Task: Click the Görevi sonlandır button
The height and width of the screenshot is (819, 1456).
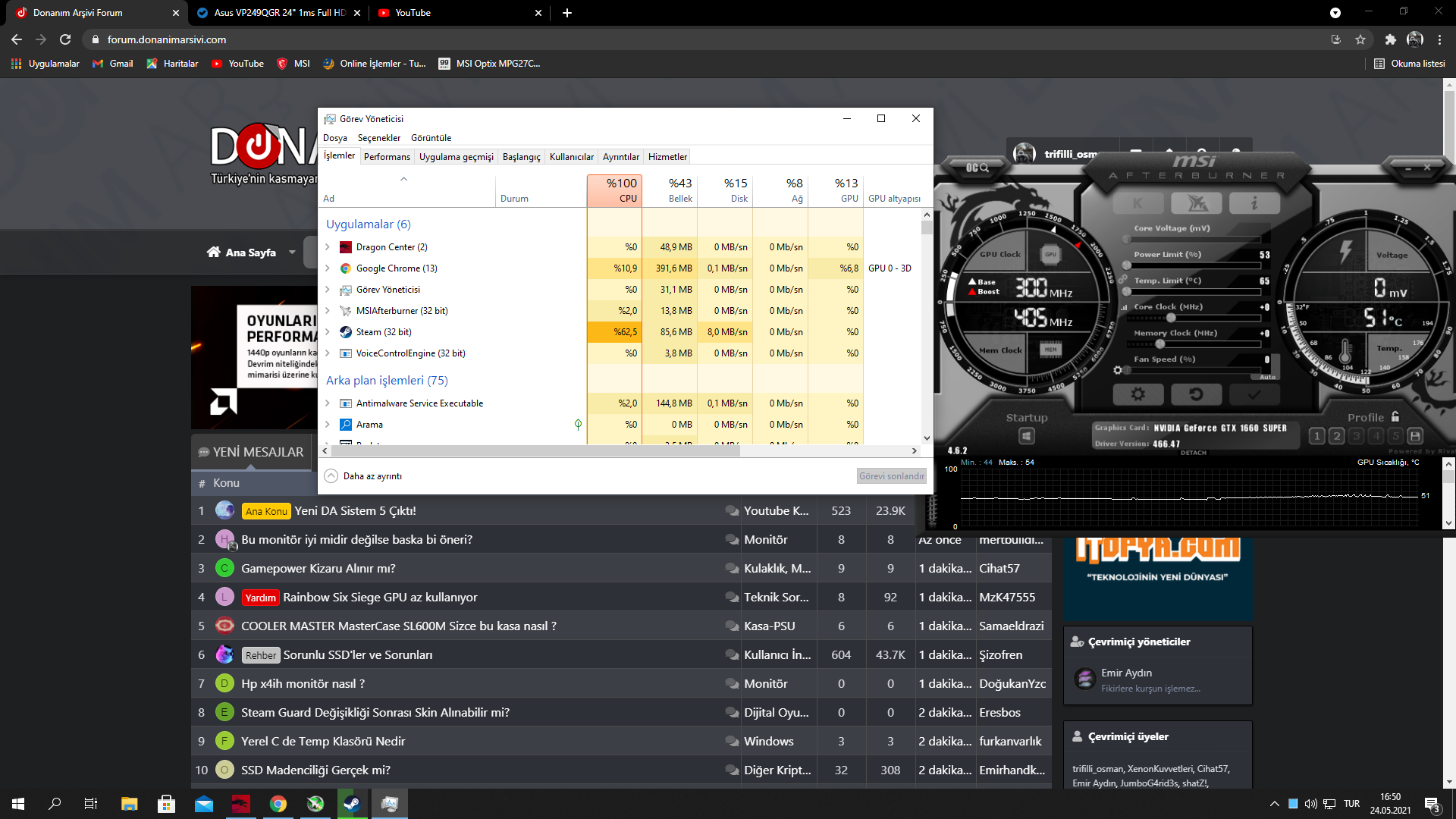Action: coord(891,476)
